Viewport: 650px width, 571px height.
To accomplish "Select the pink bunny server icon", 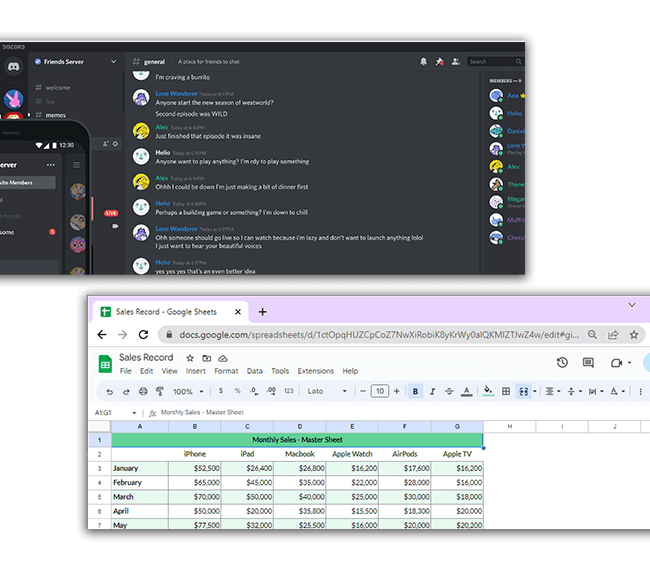I will tap(13, 99).
